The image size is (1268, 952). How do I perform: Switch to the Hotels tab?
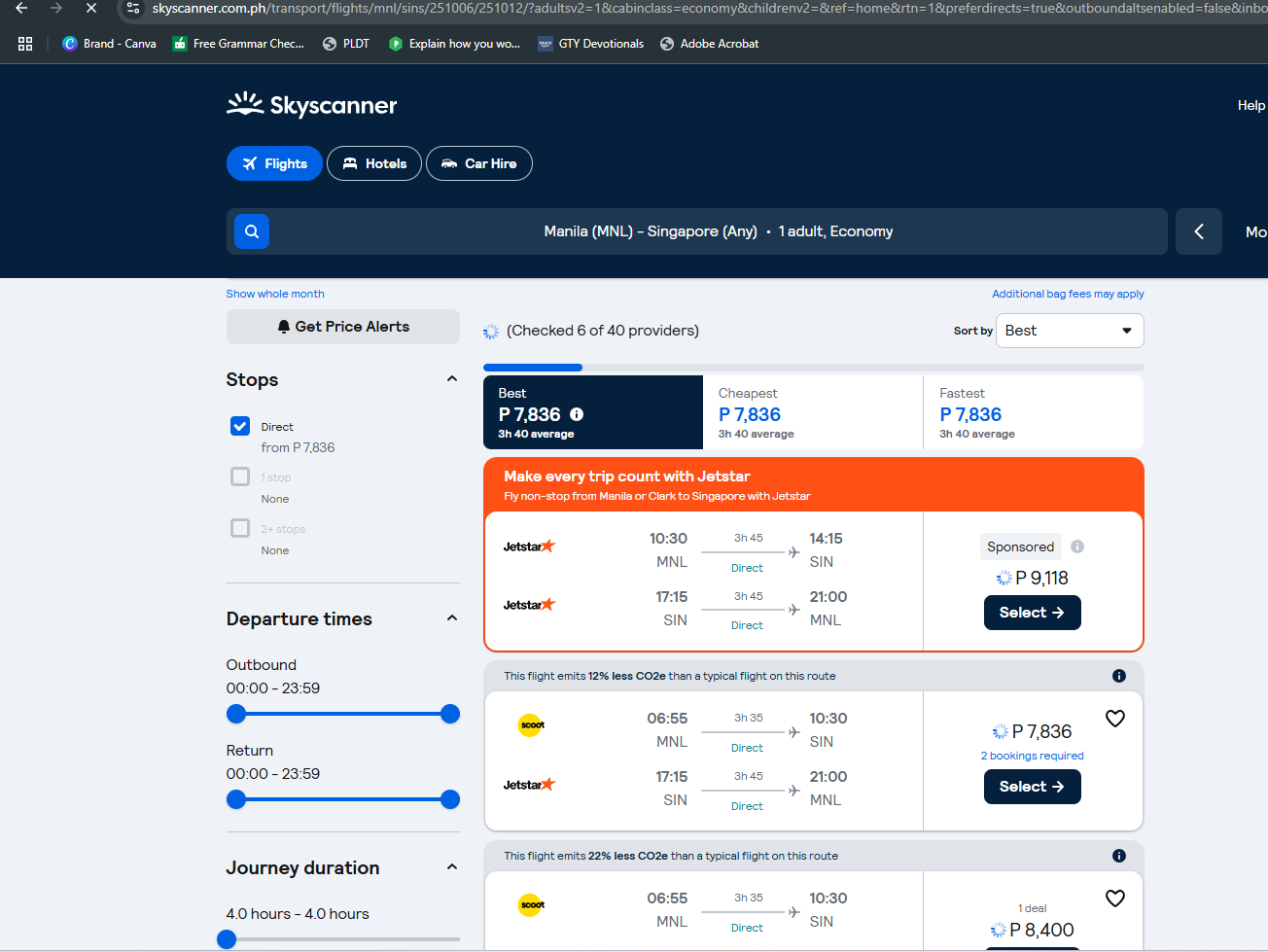(x=374, y=163)
